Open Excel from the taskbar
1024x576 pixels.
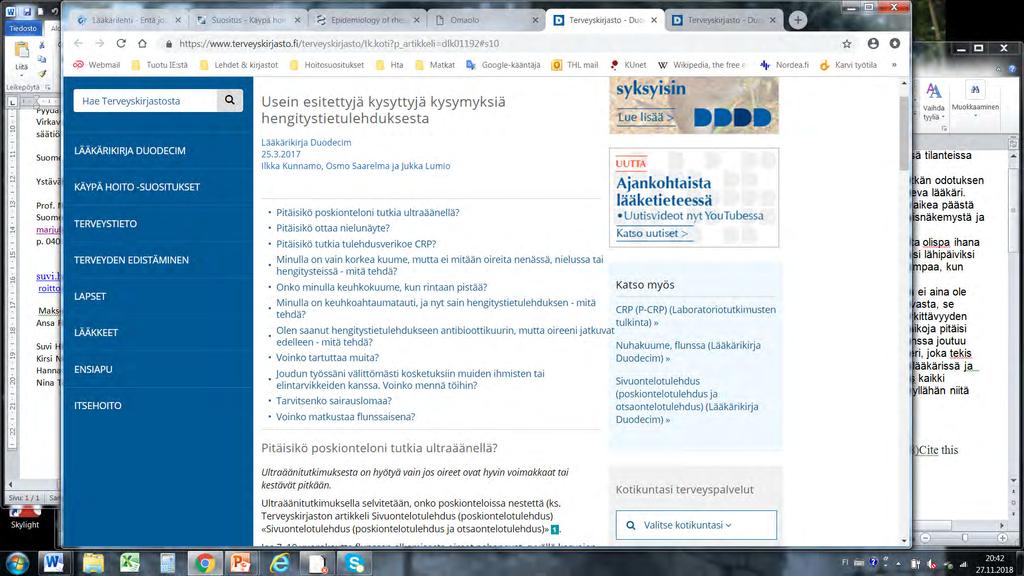(x=130, y=563)
